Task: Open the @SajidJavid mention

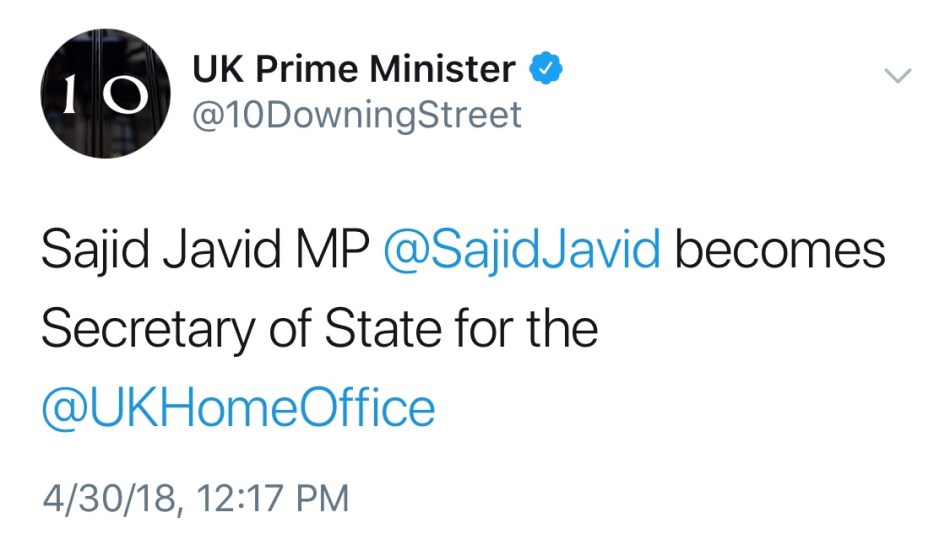Action: 522,251
